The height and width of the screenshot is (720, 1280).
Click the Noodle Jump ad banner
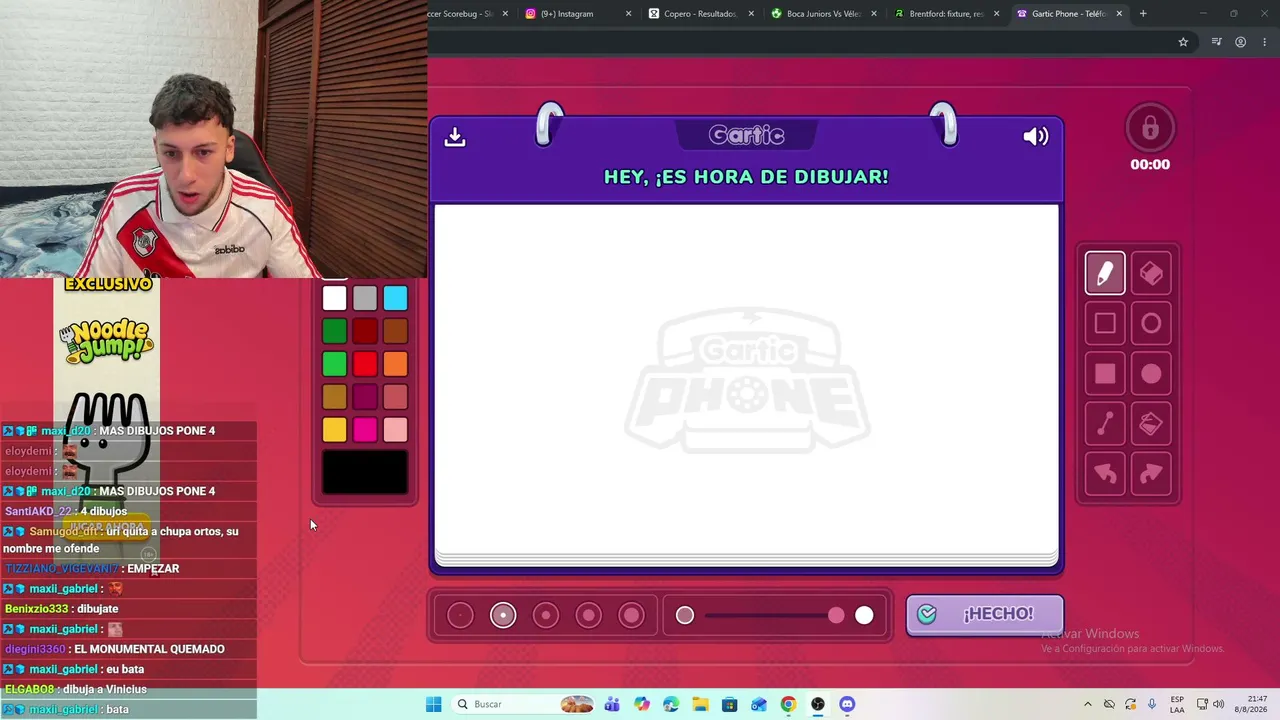point(107,418)
